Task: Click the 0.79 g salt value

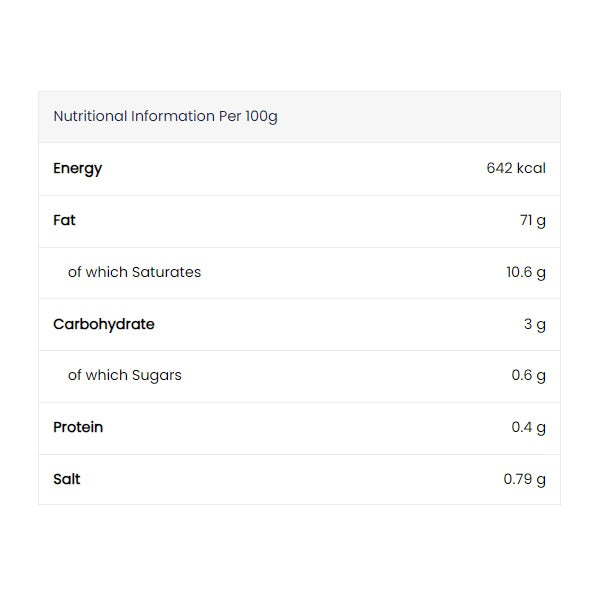Action: pos(524,479)
